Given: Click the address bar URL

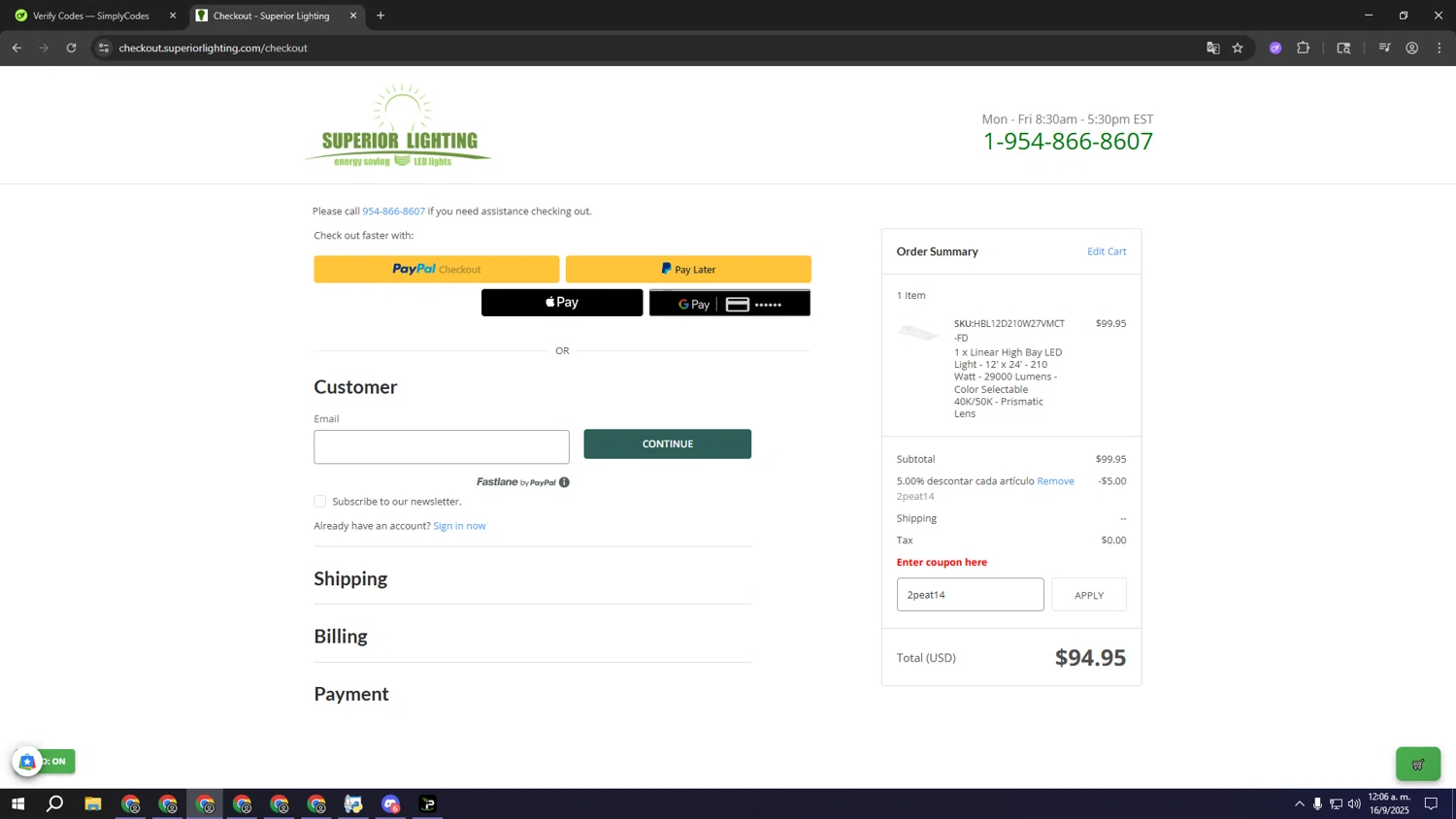Looking at the screenshot, I should coord(214,48).
